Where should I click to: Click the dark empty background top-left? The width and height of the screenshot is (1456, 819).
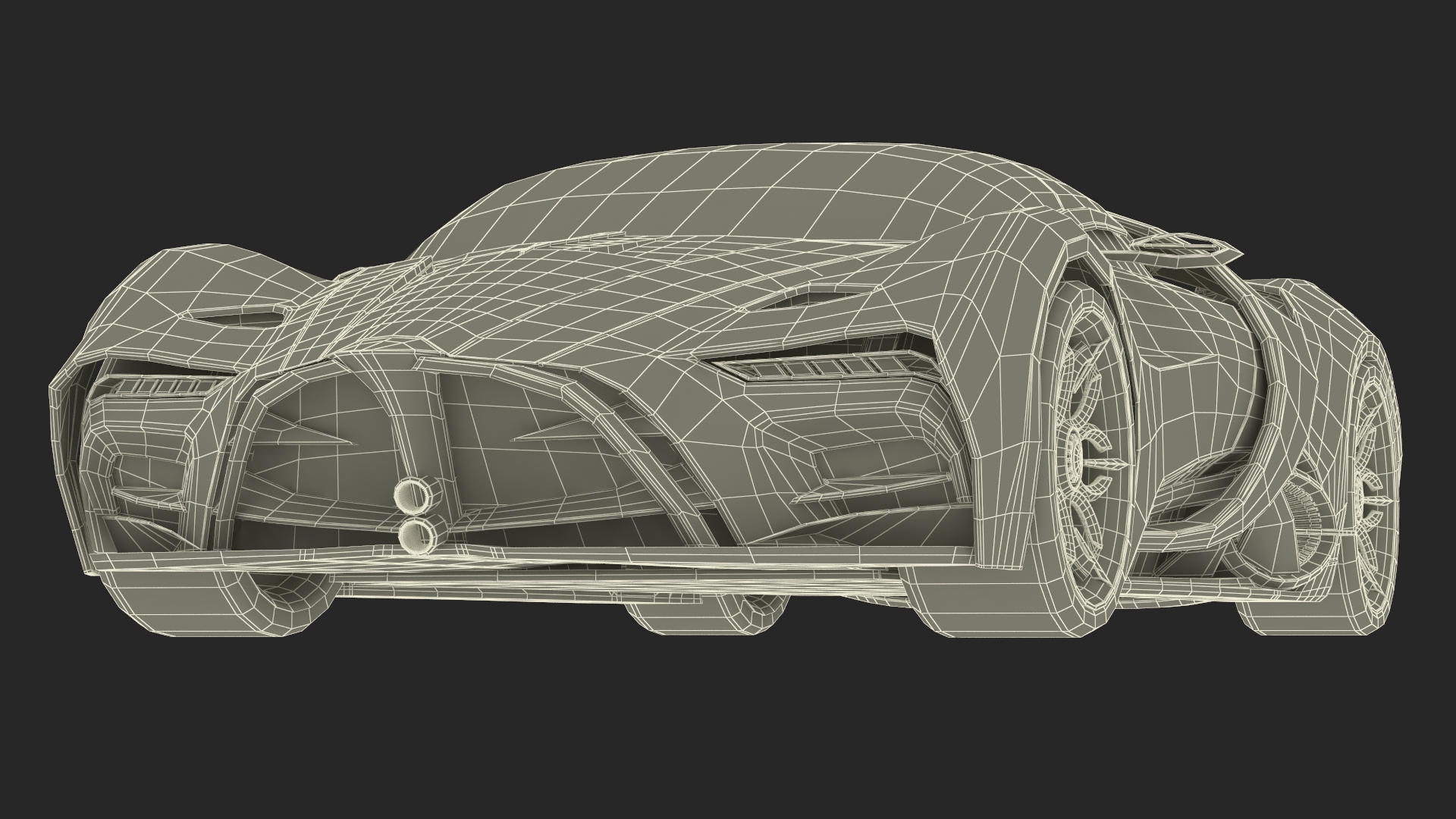pyautogui.click(x=114, y=91)
